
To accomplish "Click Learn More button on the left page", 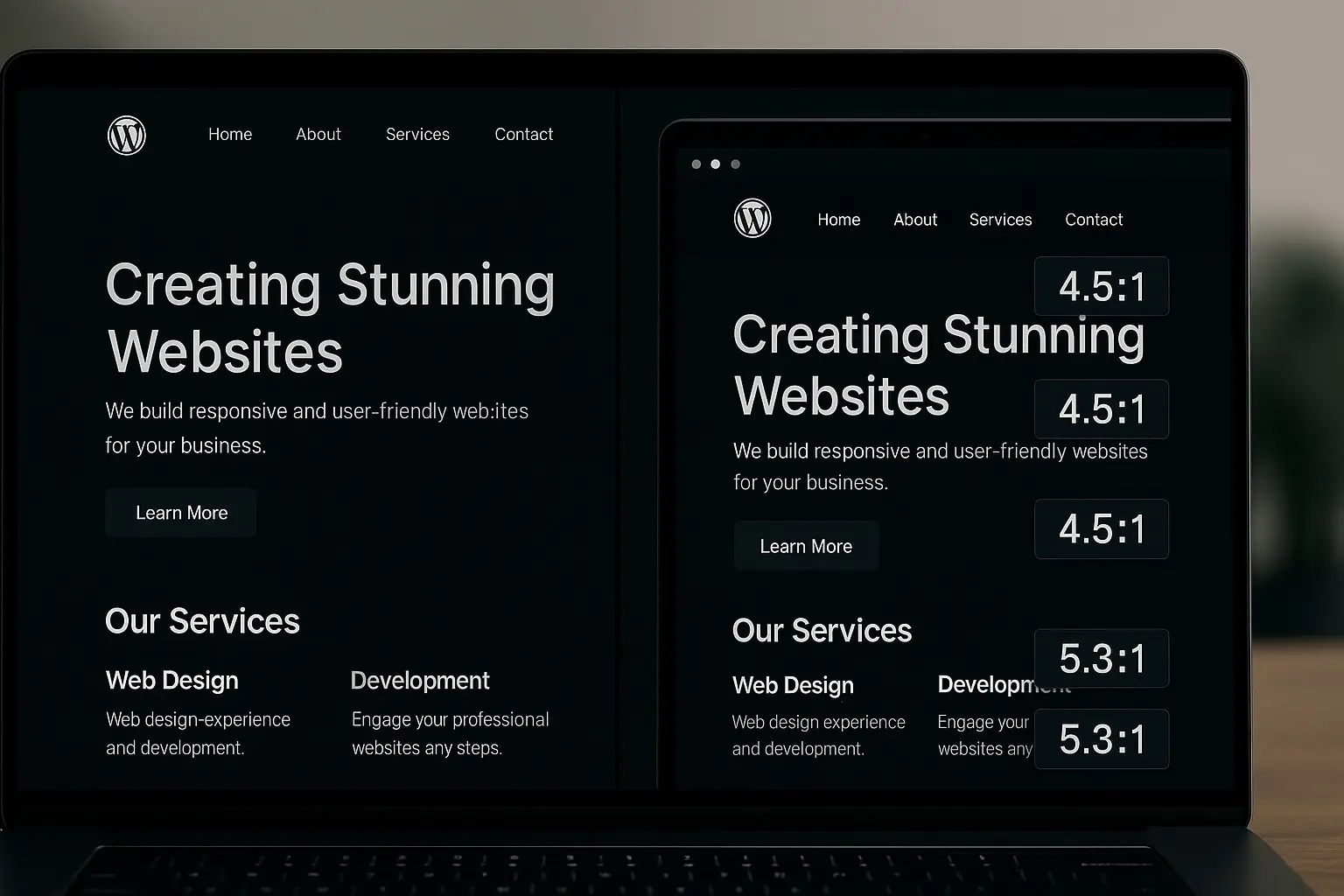I will coord(181,513).
